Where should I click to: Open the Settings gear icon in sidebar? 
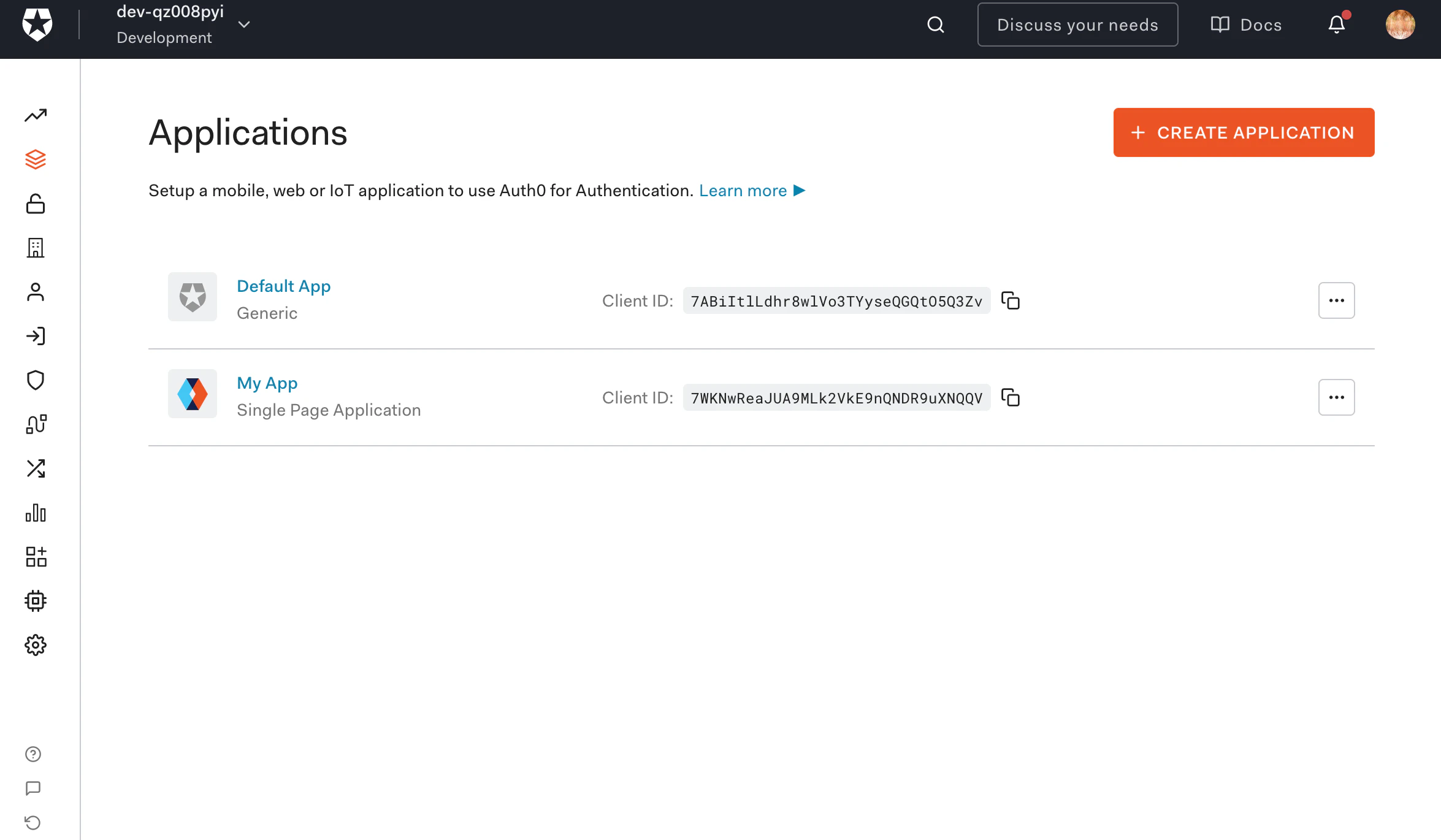pyautogui.click(x=36, y=645)
